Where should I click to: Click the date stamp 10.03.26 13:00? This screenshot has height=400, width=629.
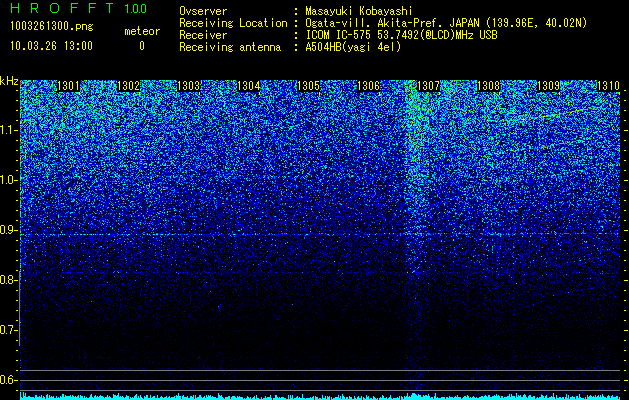coord(51,46)
